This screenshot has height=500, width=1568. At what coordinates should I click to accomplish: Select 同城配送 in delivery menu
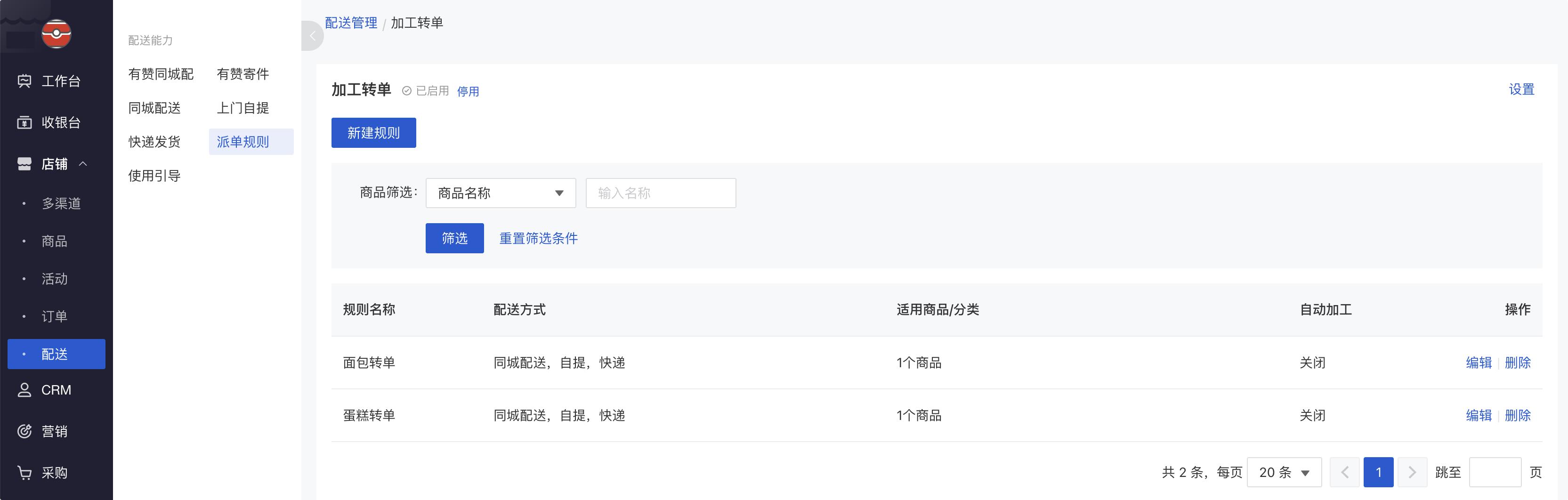tap(154, 108)
